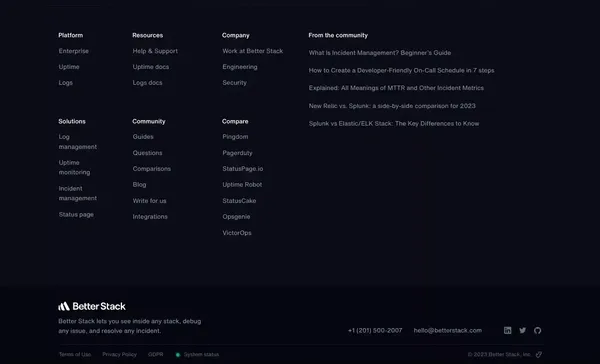The image size is (600, 364).
Task: Open Integrations link
Action: (x=150, y=217)
